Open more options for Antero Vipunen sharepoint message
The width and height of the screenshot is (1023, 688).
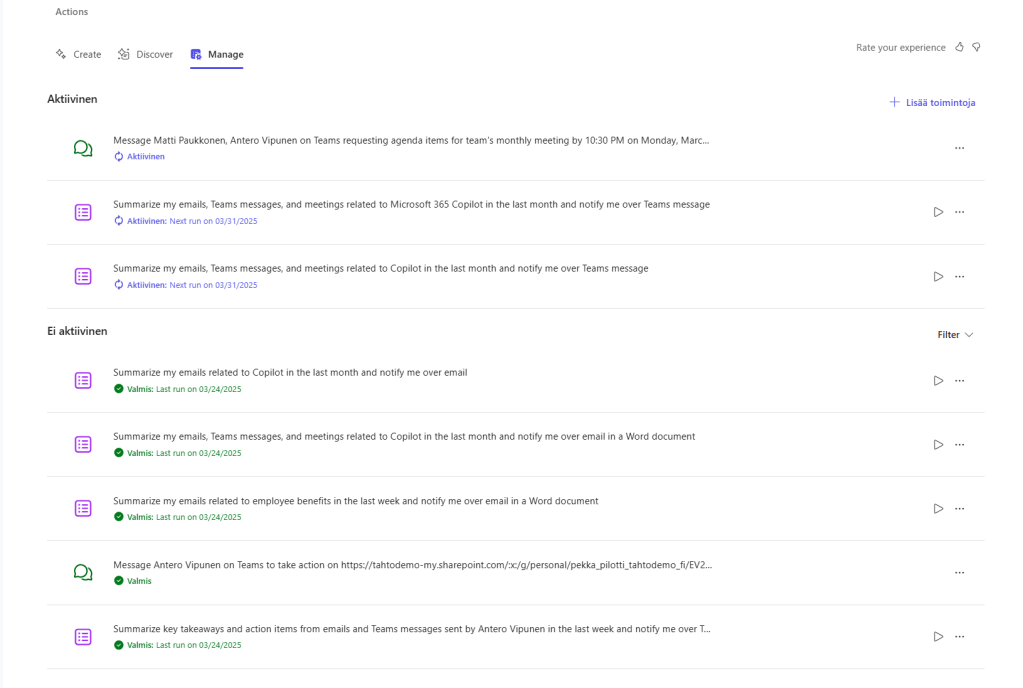959,572
